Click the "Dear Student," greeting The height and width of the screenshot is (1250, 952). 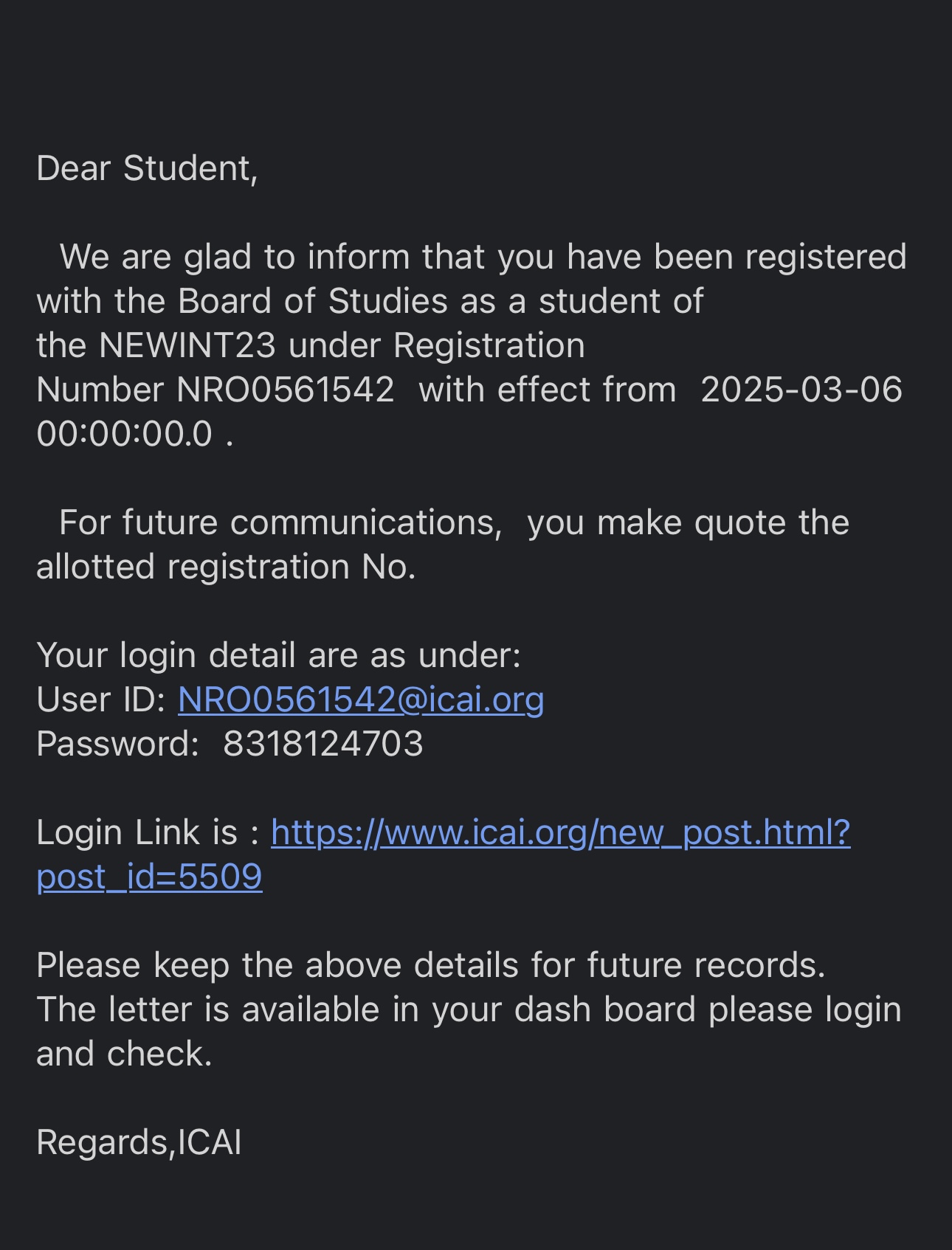tap(147, 168)
